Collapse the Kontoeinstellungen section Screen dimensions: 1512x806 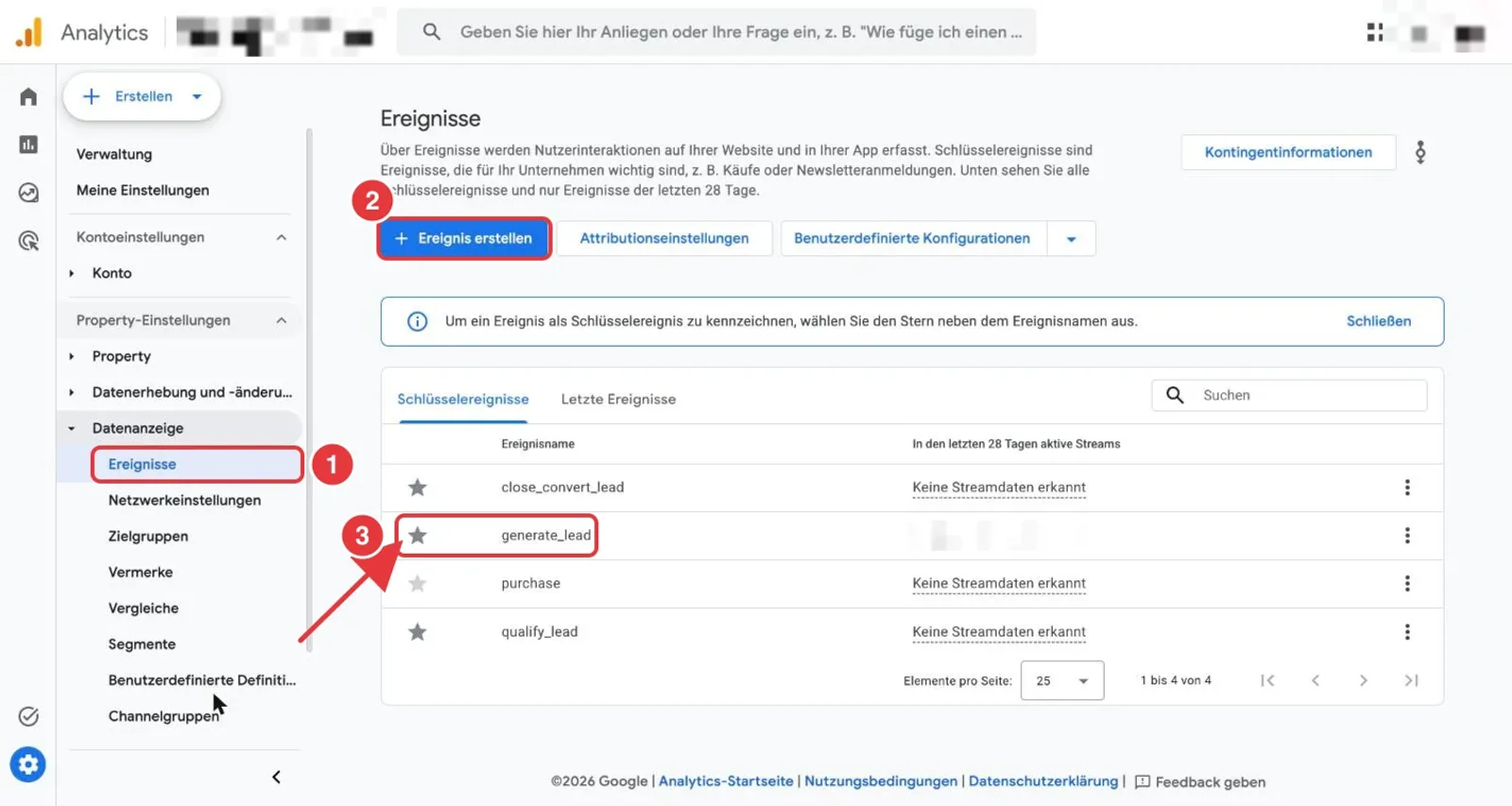[x=282, y=237]
